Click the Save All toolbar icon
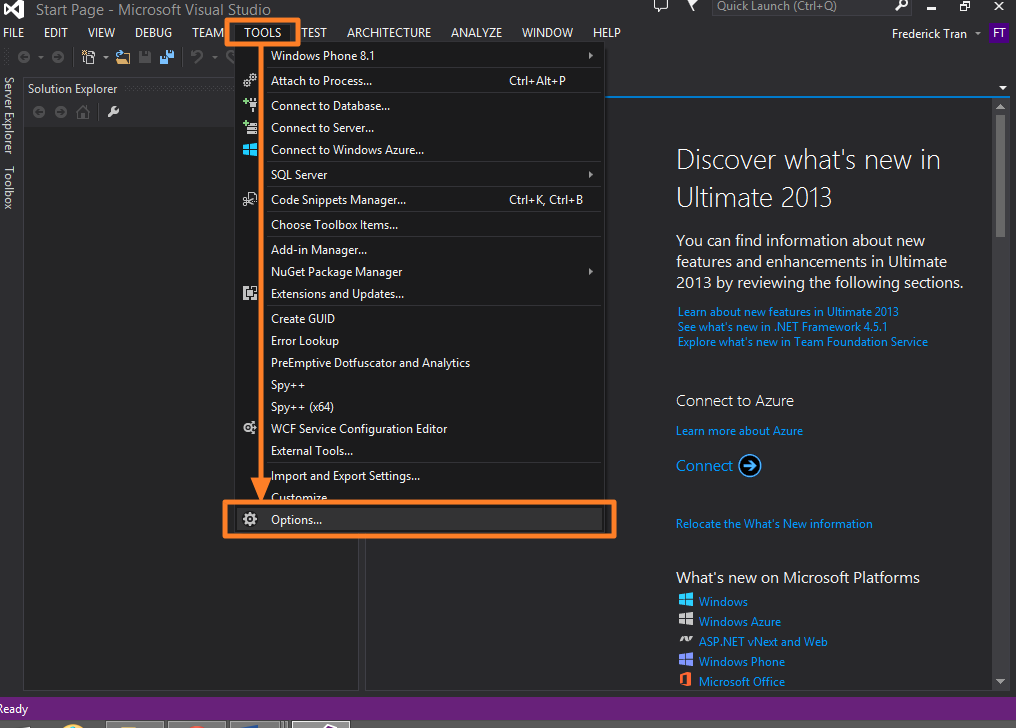This screenshot has height=728, width=1016. point(167,57)
